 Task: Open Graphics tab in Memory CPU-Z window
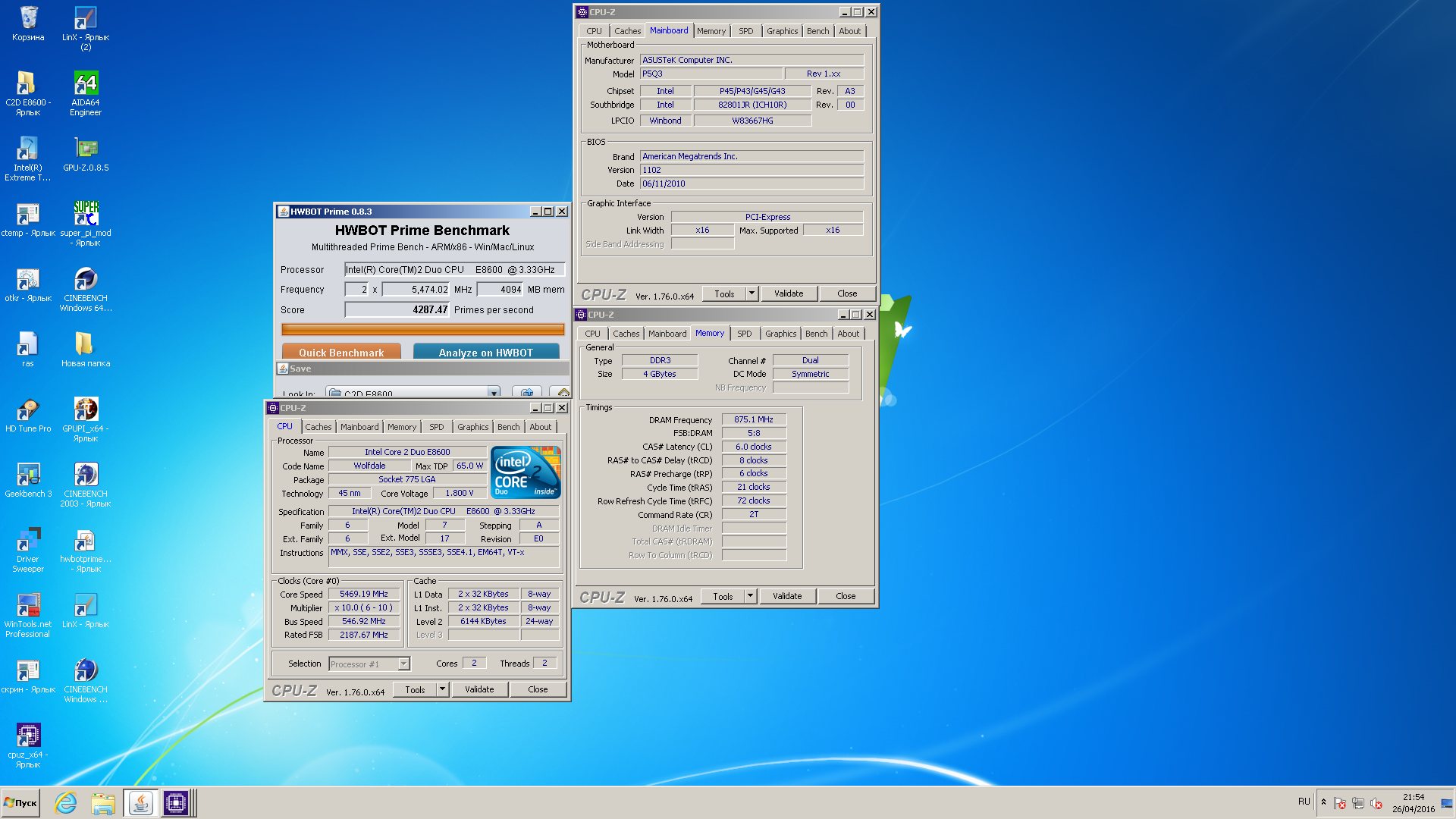[x=780, y=334]
